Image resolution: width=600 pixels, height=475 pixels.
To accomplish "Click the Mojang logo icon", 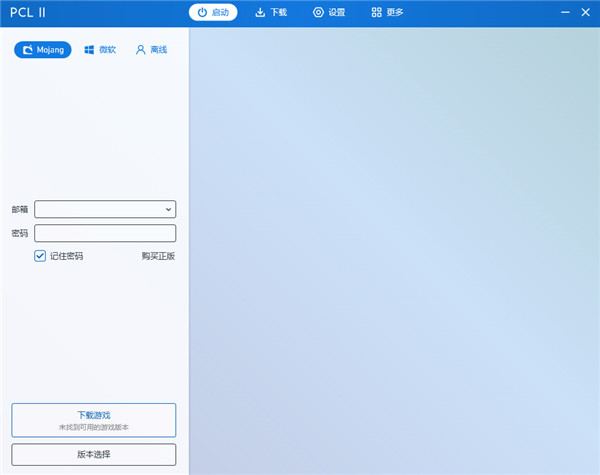I will click(28, 49).
